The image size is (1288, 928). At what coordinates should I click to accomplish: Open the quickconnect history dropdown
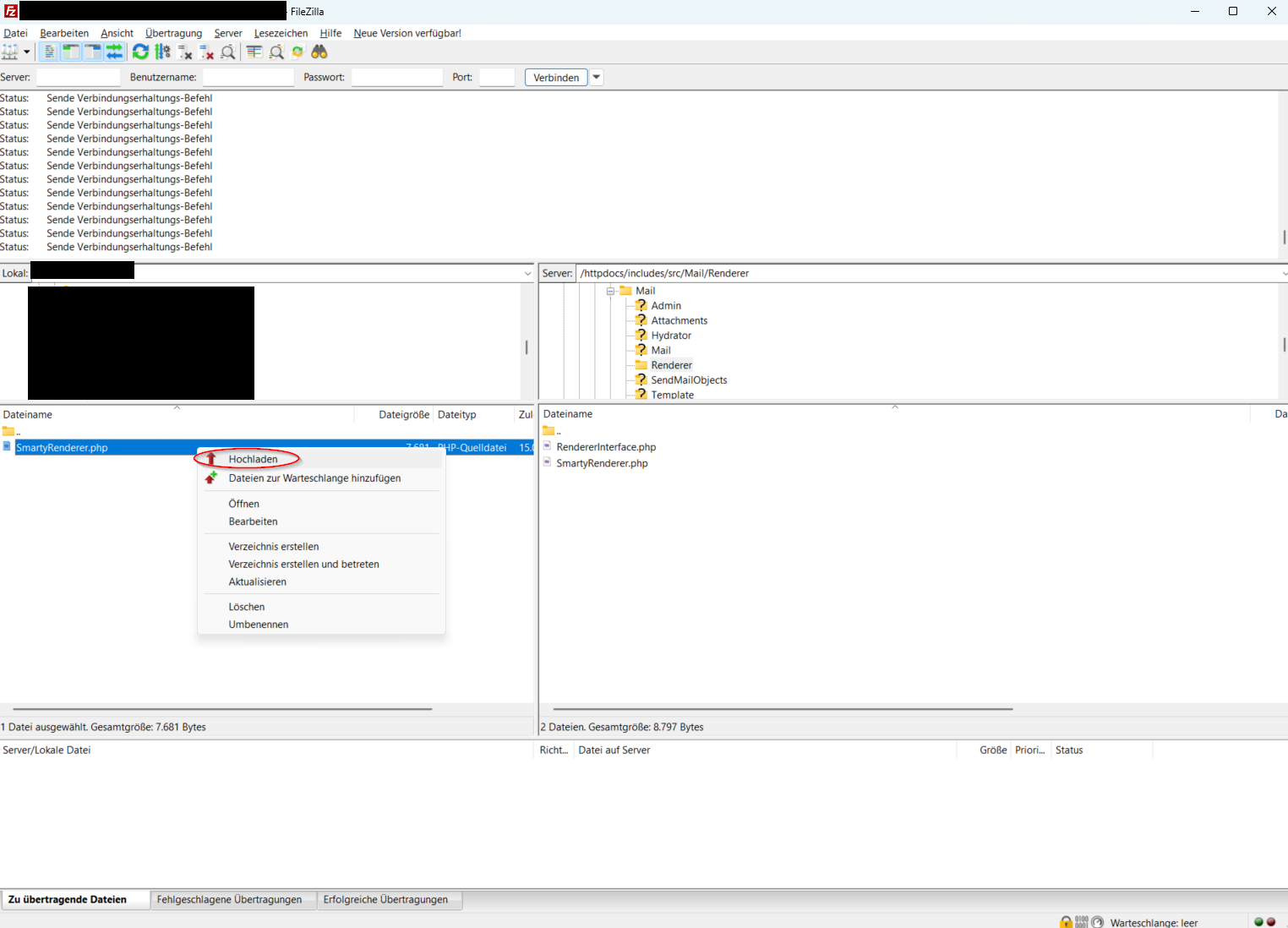point(597,77)
